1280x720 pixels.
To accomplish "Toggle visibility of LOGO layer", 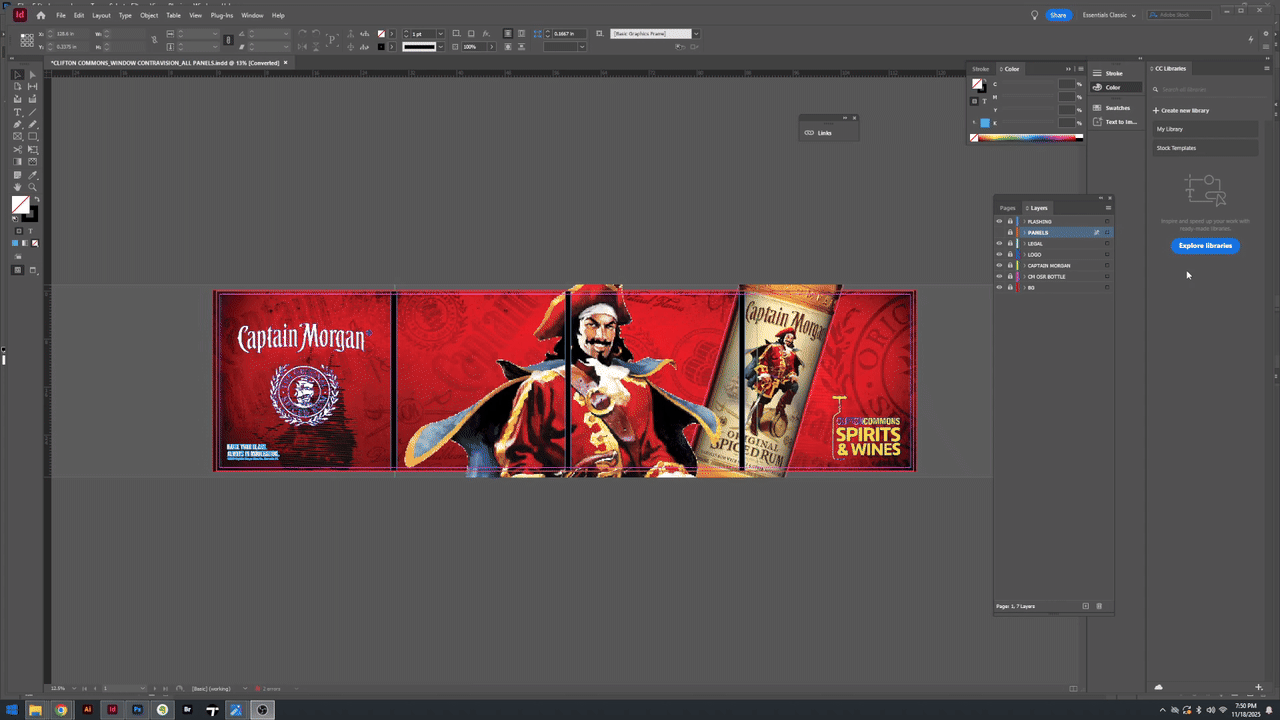I will click(999, 254).
